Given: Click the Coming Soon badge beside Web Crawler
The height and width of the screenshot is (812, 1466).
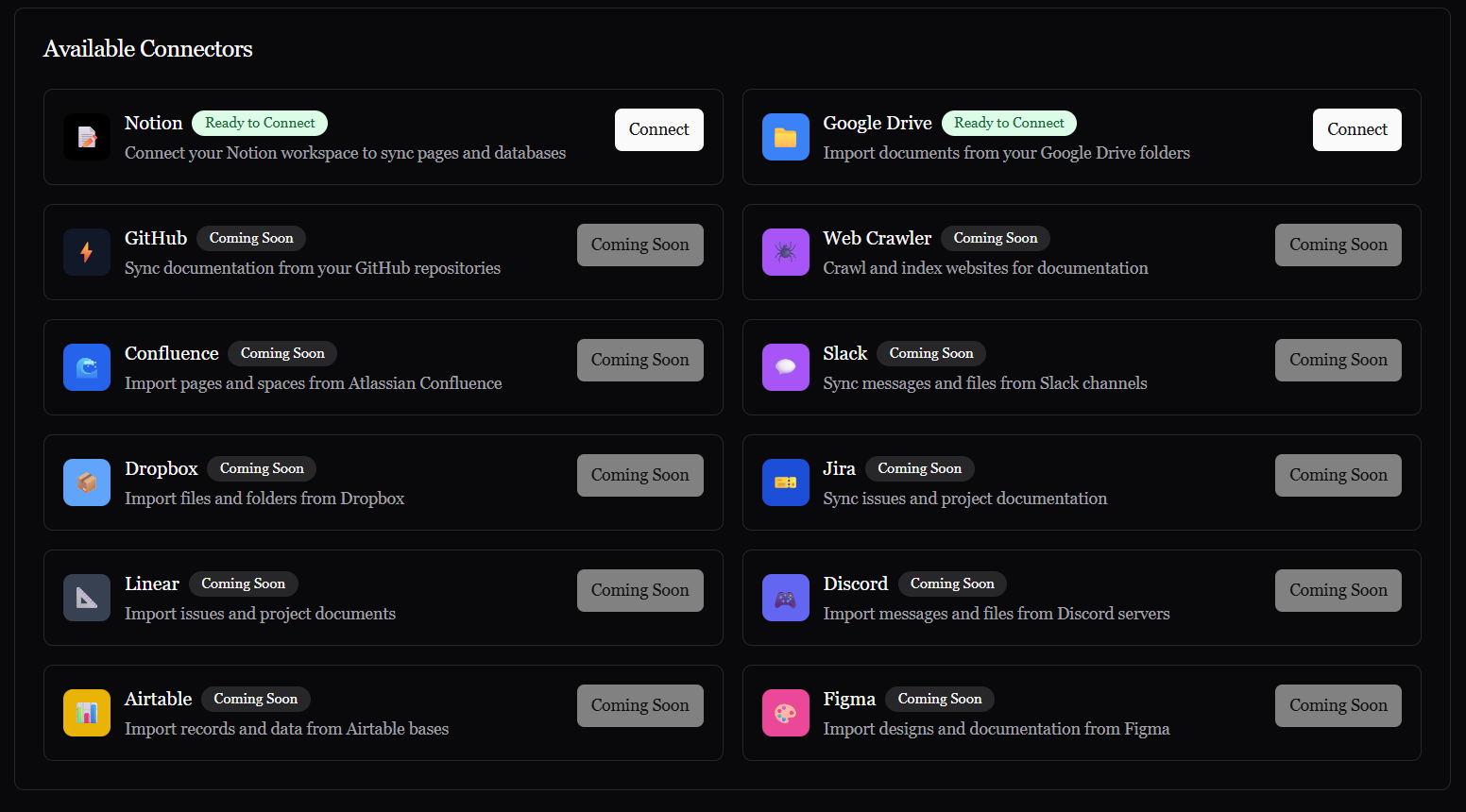Looking at the screenshot, I should [996, 238].
